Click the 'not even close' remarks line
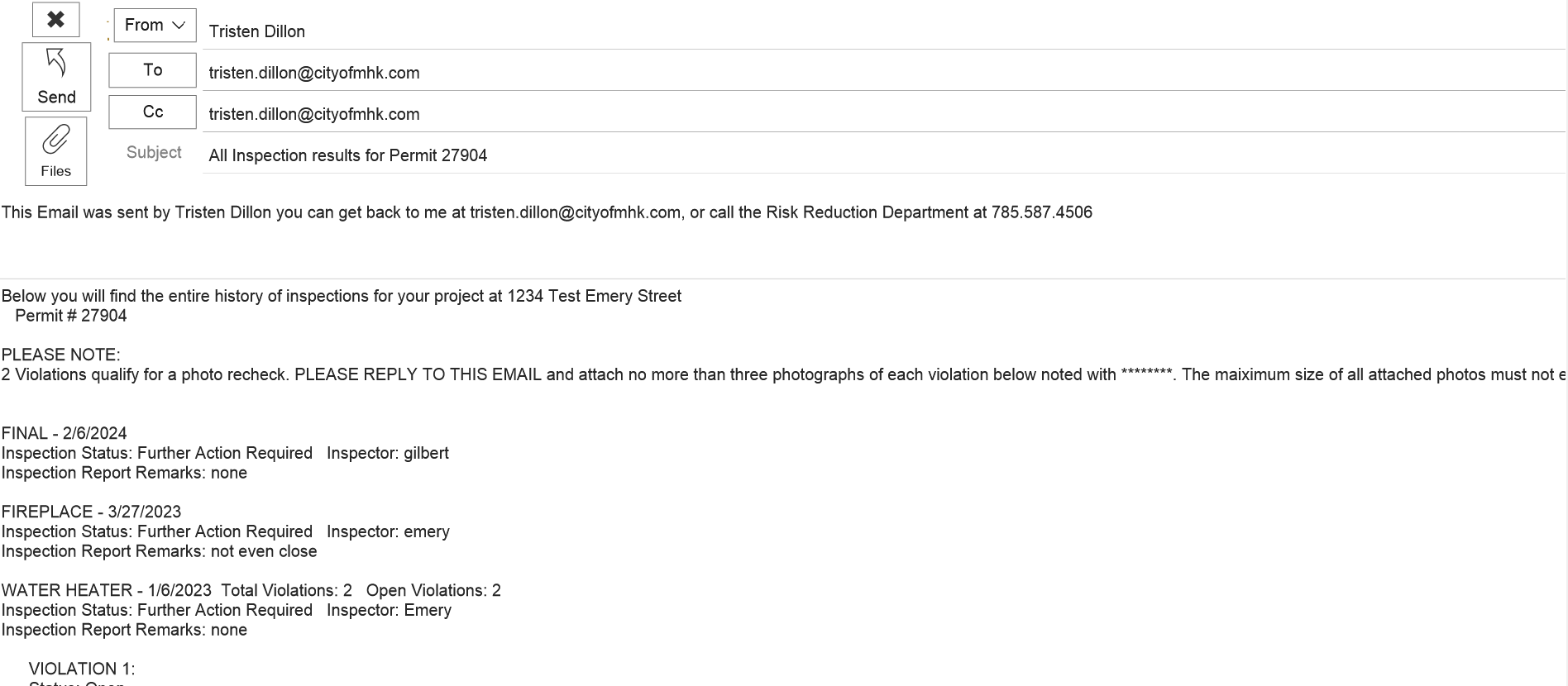1568x686 pixels. (159, 551)
